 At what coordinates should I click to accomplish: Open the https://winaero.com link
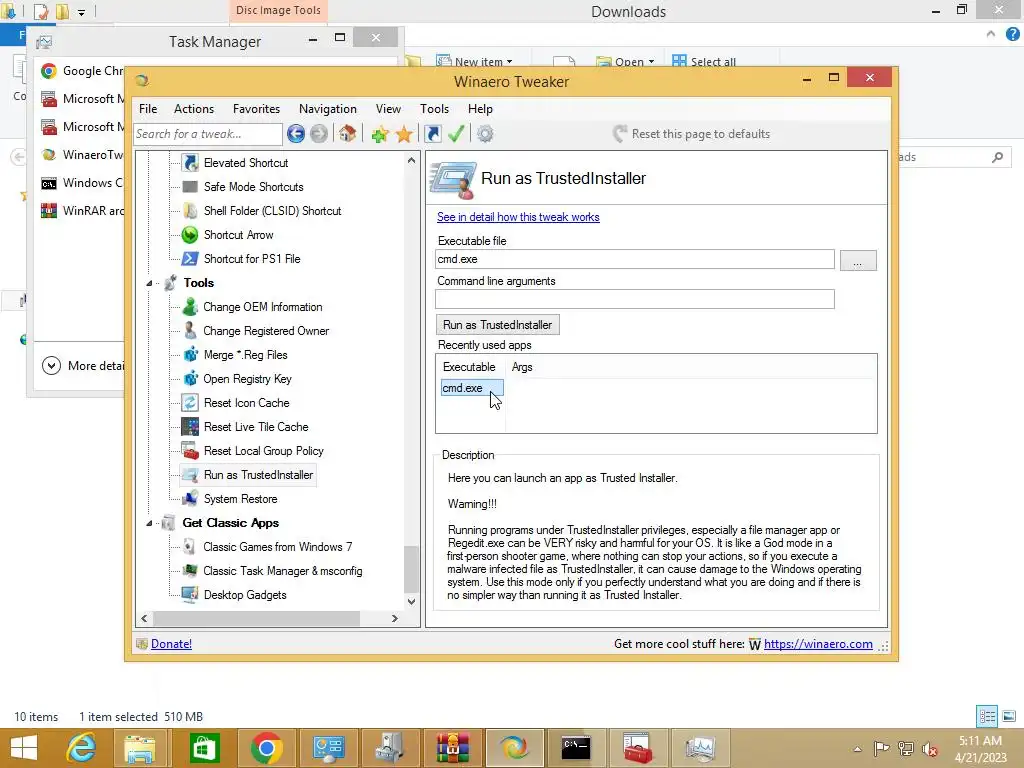click(818, 644)
